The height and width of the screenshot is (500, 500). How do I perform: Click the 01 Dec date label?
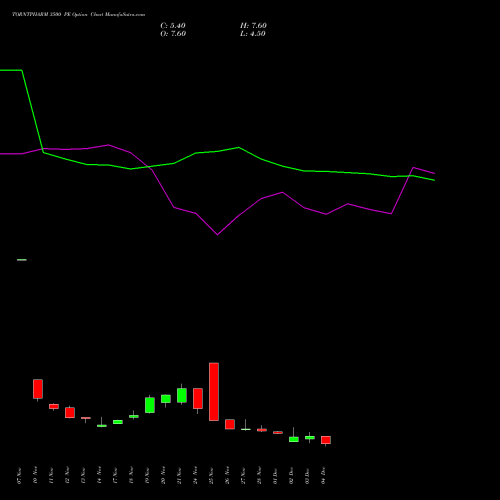point(275,476)
